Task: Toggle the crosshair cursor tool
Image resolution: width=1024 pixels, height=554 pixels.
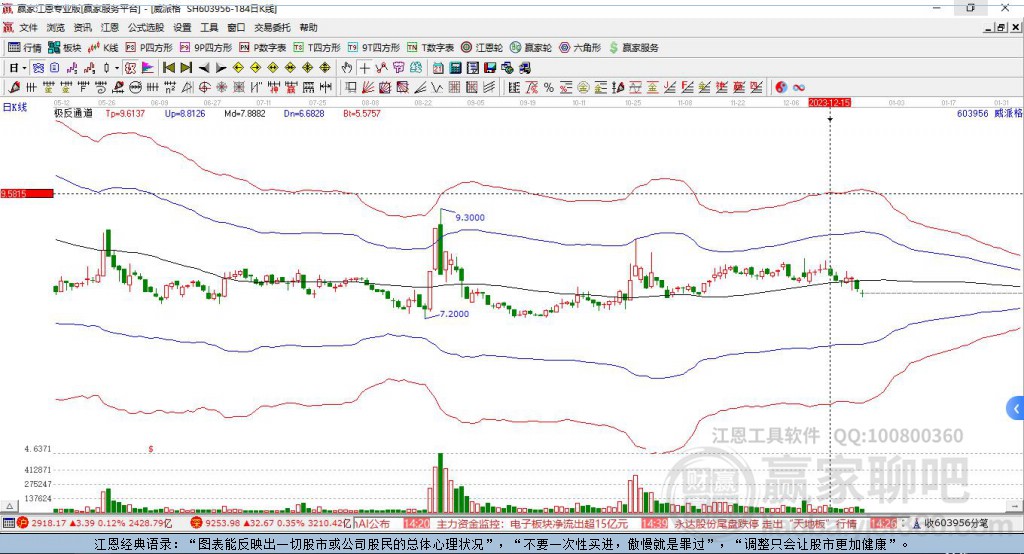Action: pyautogui.click(x=364, y=68)
